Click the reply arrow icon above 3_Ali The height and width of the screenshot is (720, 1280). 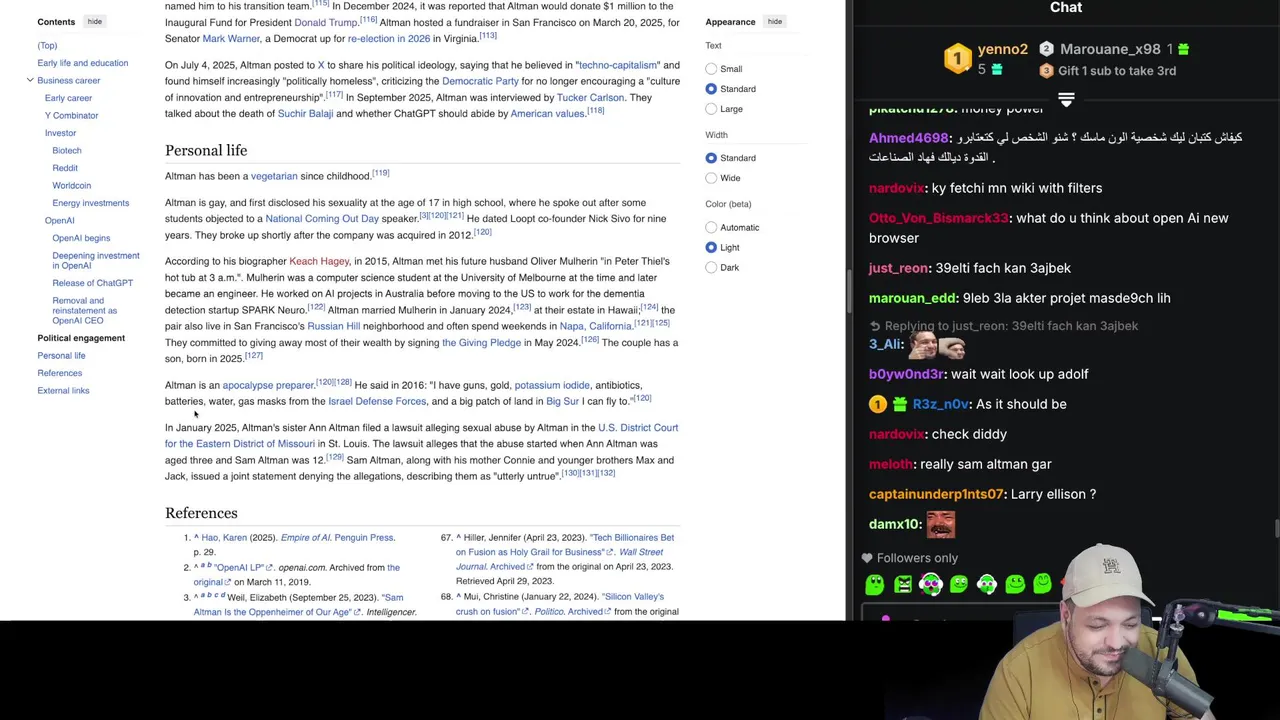click(x=875, y=326)
